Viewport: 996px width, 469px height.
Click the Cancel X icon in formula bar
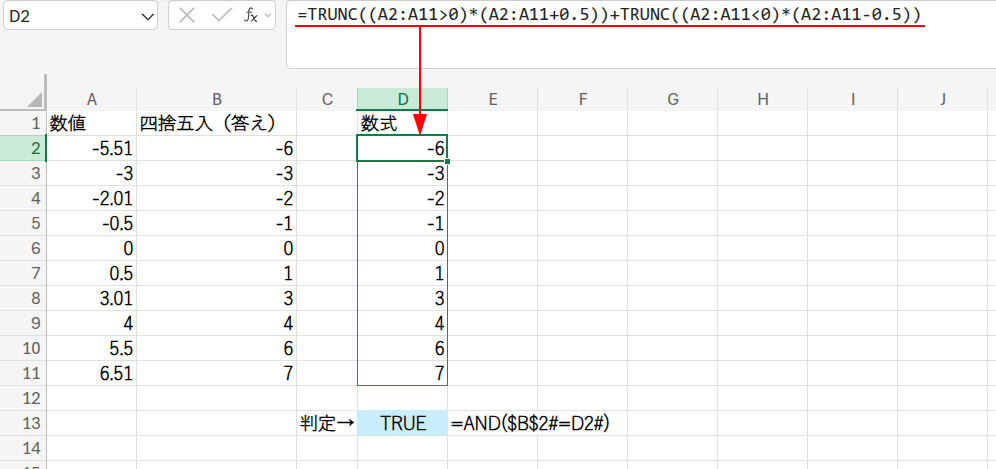tap(188, 17)
